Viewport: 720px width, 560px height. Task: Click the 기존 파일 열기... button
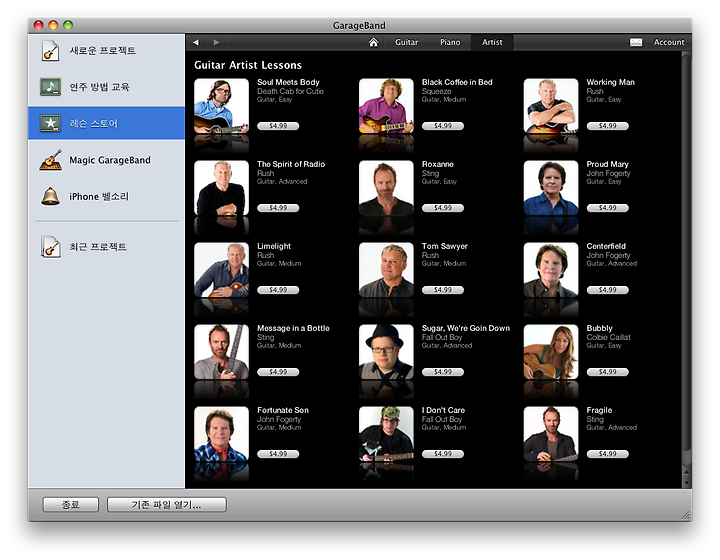point(166,504)
